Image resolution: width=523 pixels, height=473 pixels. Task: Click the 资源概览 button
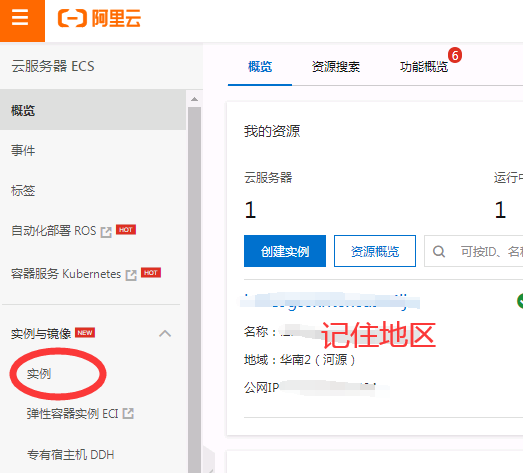click(x=375, y=251)
